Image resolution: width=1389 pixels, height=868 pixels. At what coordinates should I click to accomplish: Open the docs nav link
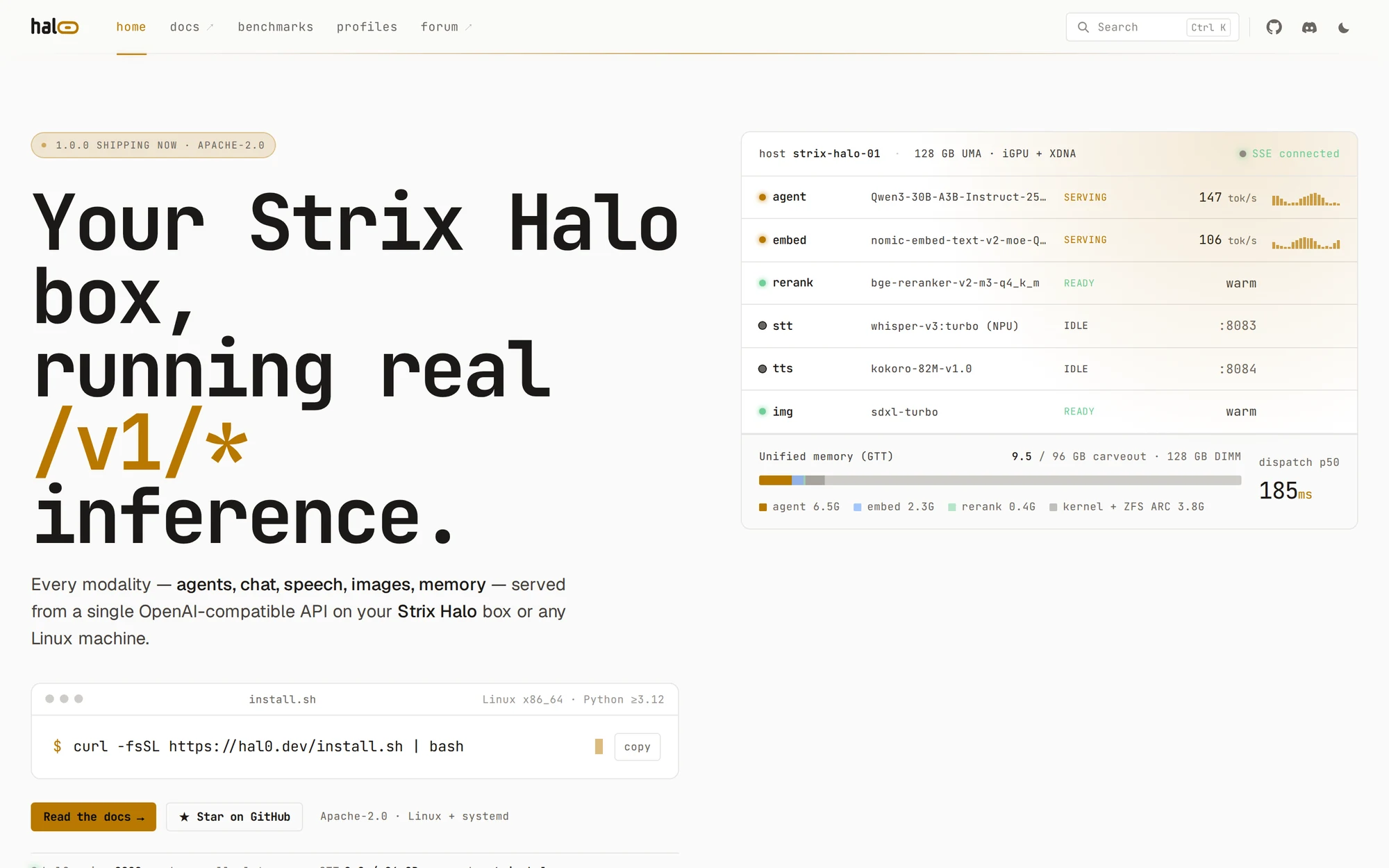point(191,27)
